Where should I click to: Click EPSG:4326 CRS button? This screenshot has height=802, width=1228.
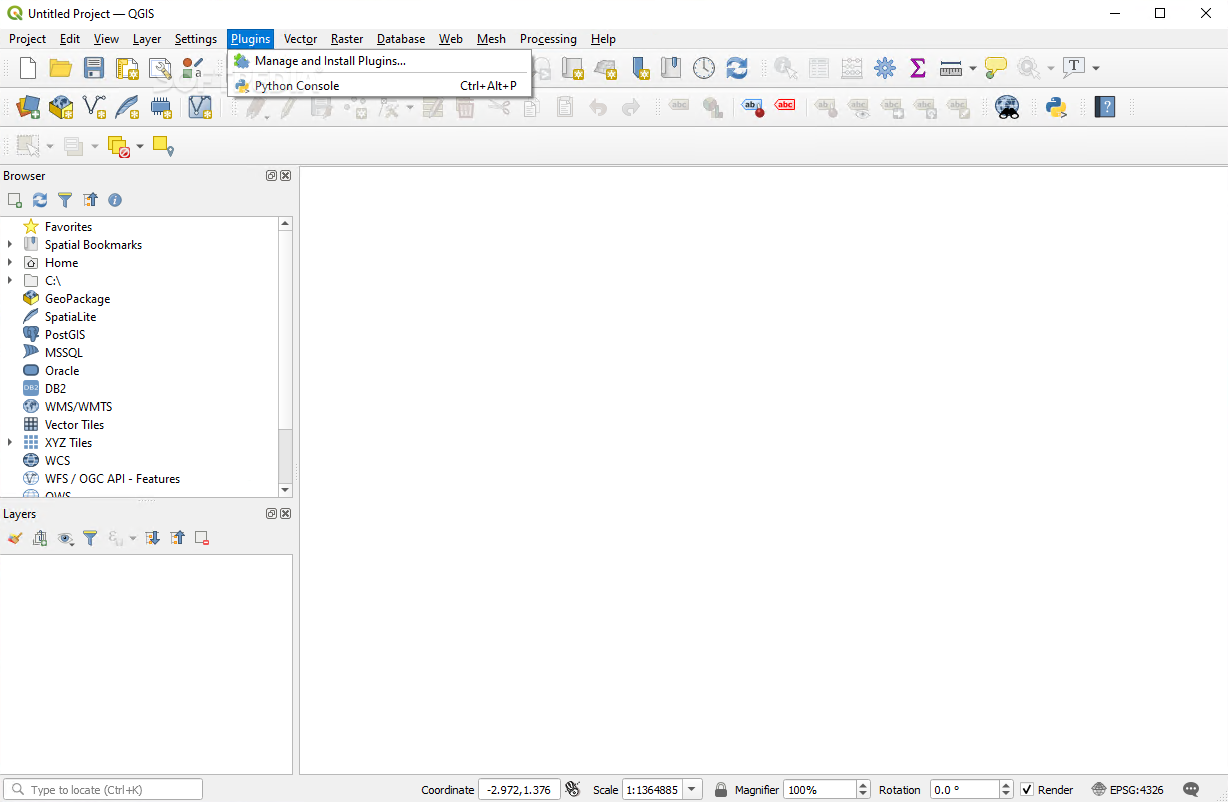(1128, 790)
